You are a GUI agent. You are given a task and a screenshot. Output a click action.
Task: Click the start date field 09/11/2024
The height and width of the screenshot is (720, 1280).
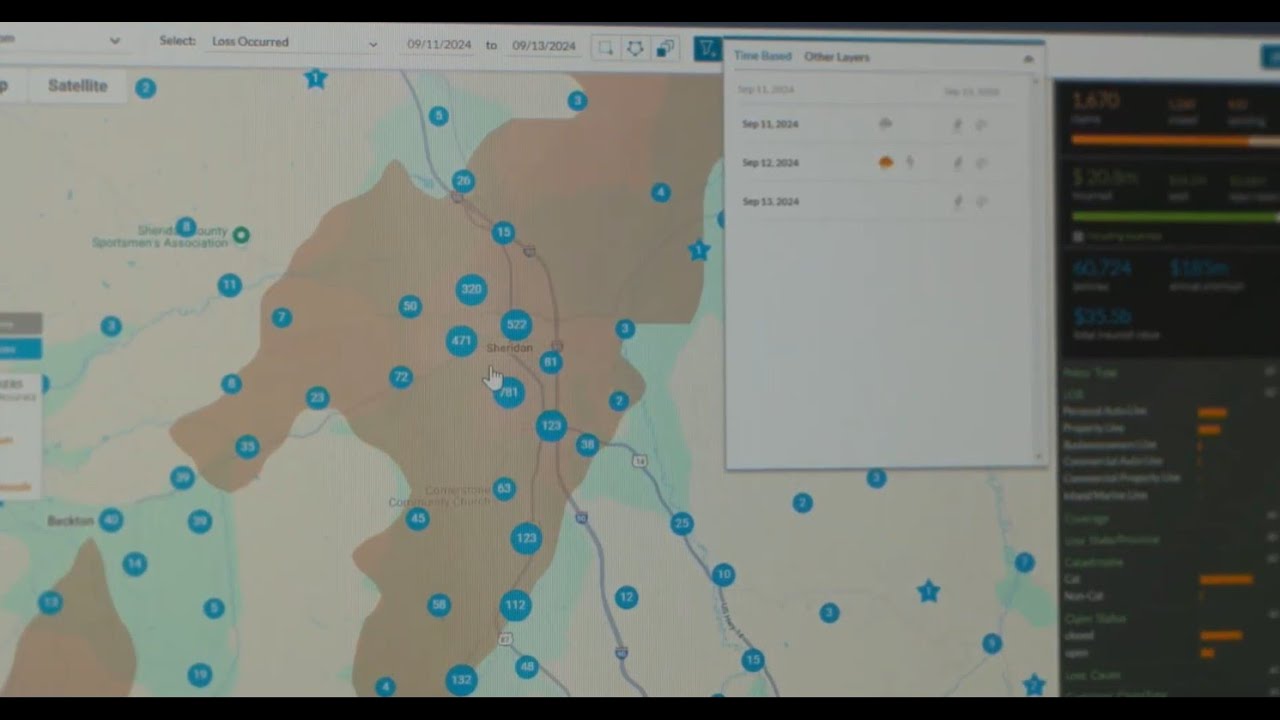coord(439,46)
